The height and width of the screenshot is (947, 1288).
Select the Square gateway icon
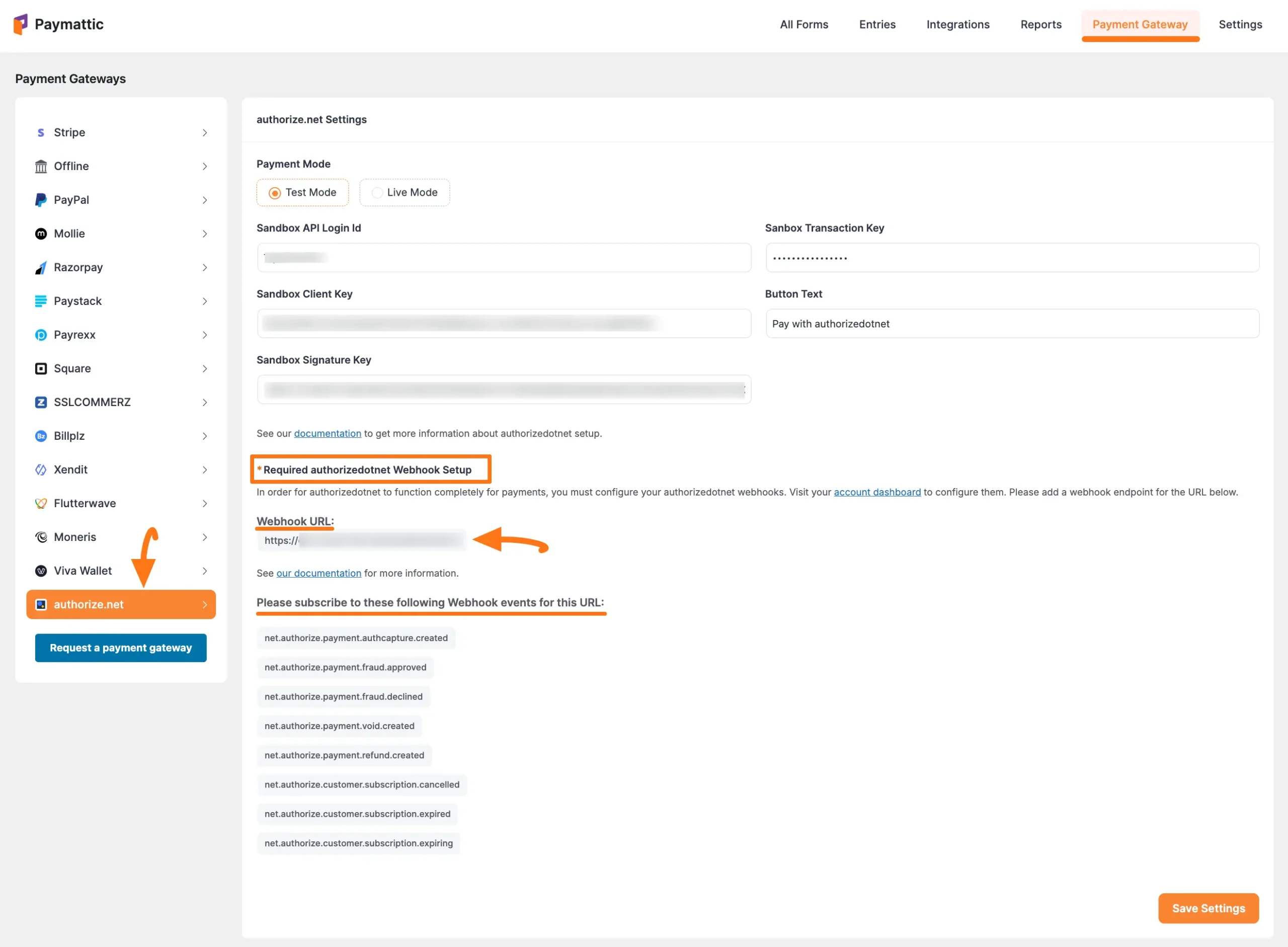[40, 368]
